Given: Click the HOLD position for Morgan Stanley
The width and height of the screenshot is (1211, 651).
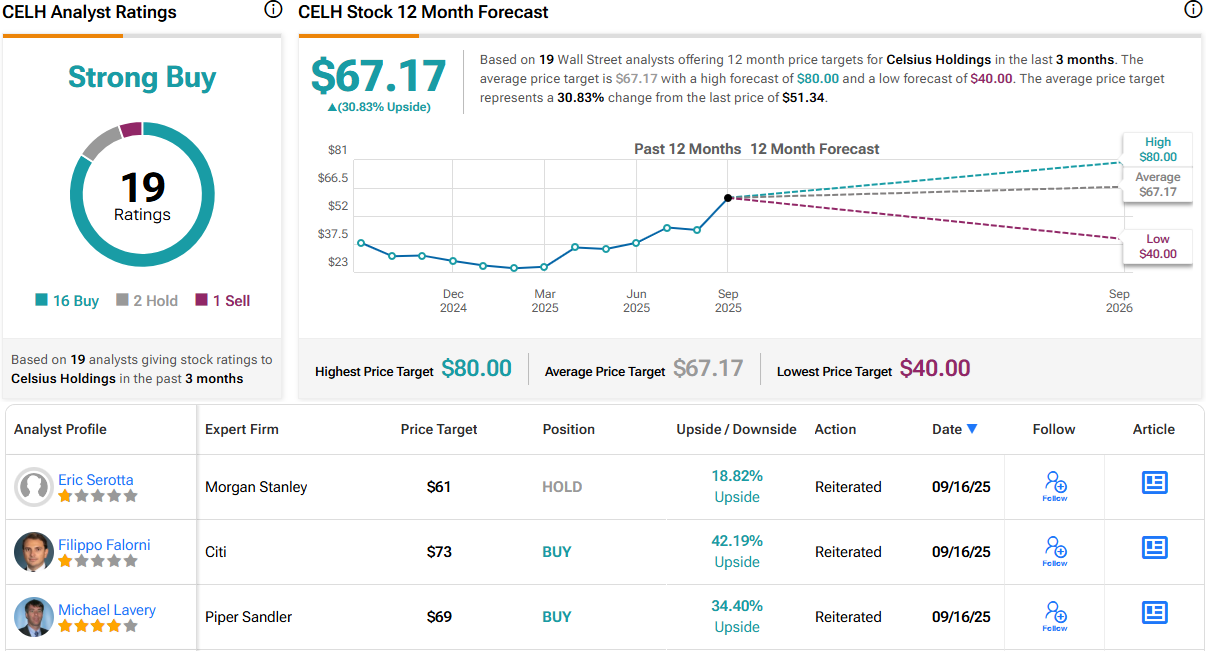Looking at the screenshot, I should pos(562,487).
